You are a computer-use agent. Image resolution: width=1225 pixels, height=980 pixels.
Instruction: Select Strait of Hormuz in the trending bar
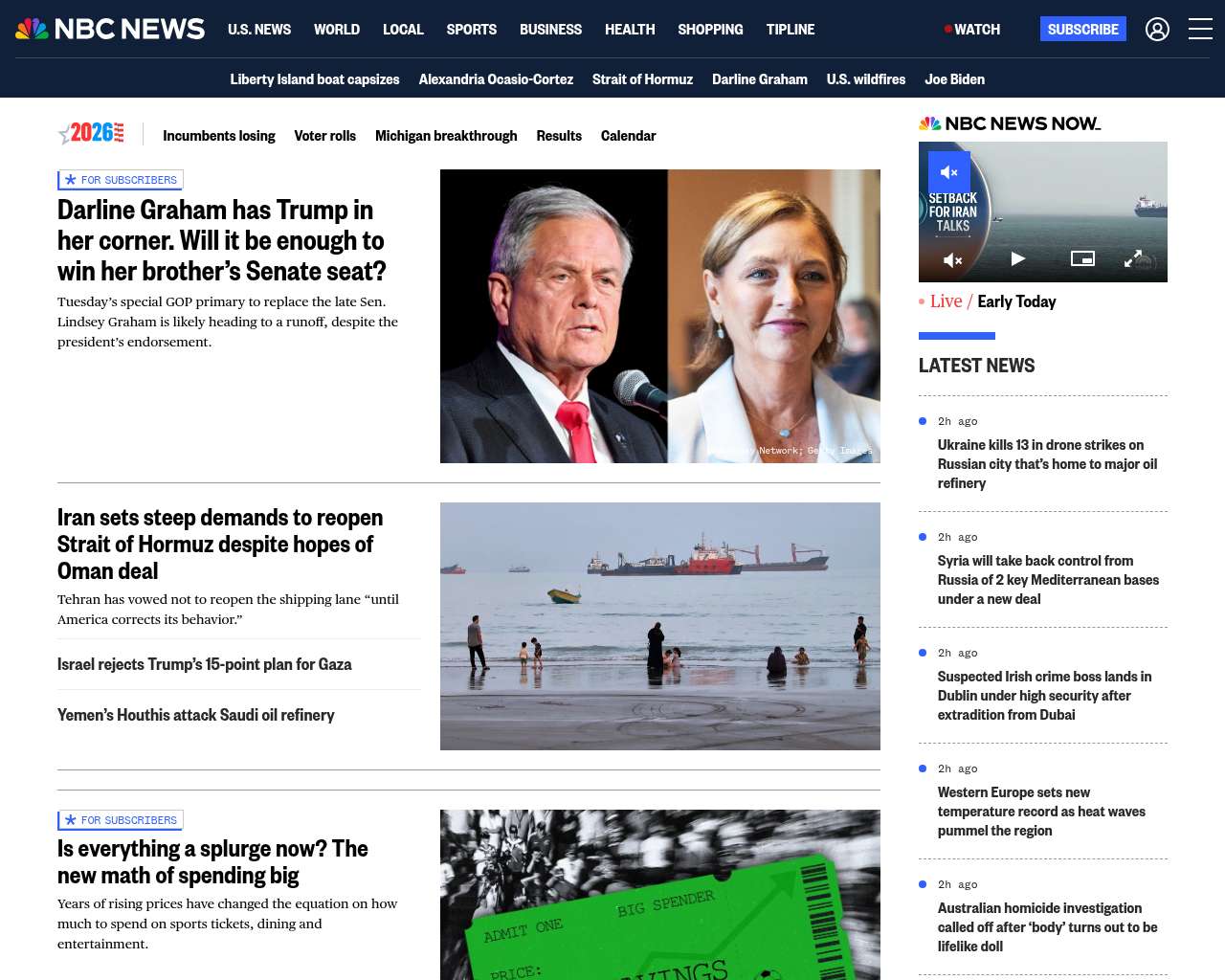point(642,79)
